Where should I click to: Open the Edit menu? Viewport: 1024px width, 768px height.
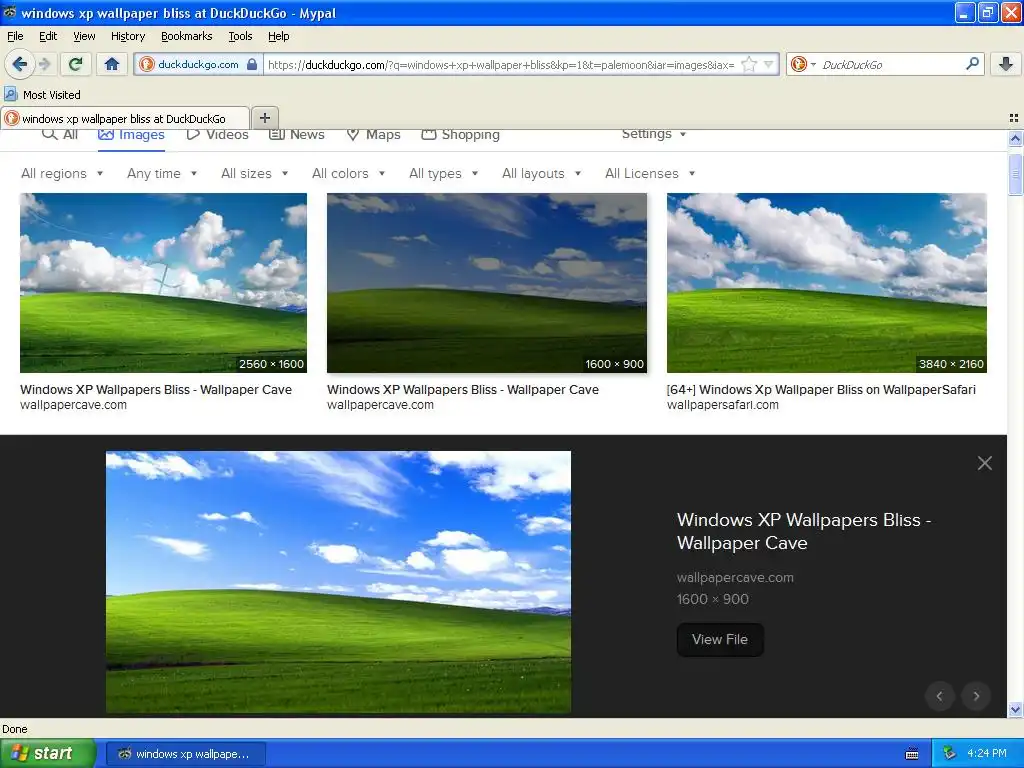pos(48,36)
